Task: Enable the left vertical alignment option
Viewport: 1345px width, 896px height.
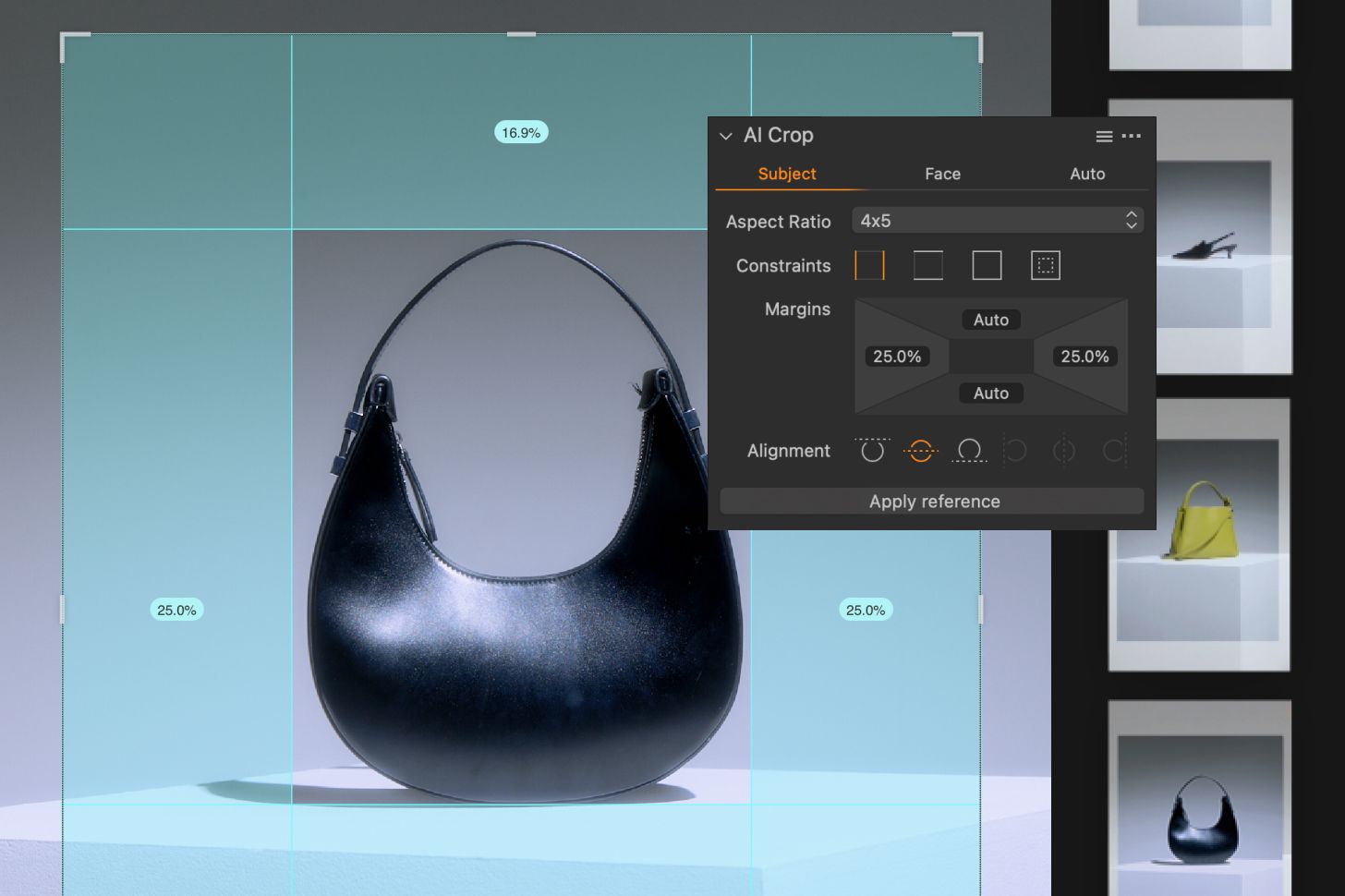Action: pos(1016,451)
